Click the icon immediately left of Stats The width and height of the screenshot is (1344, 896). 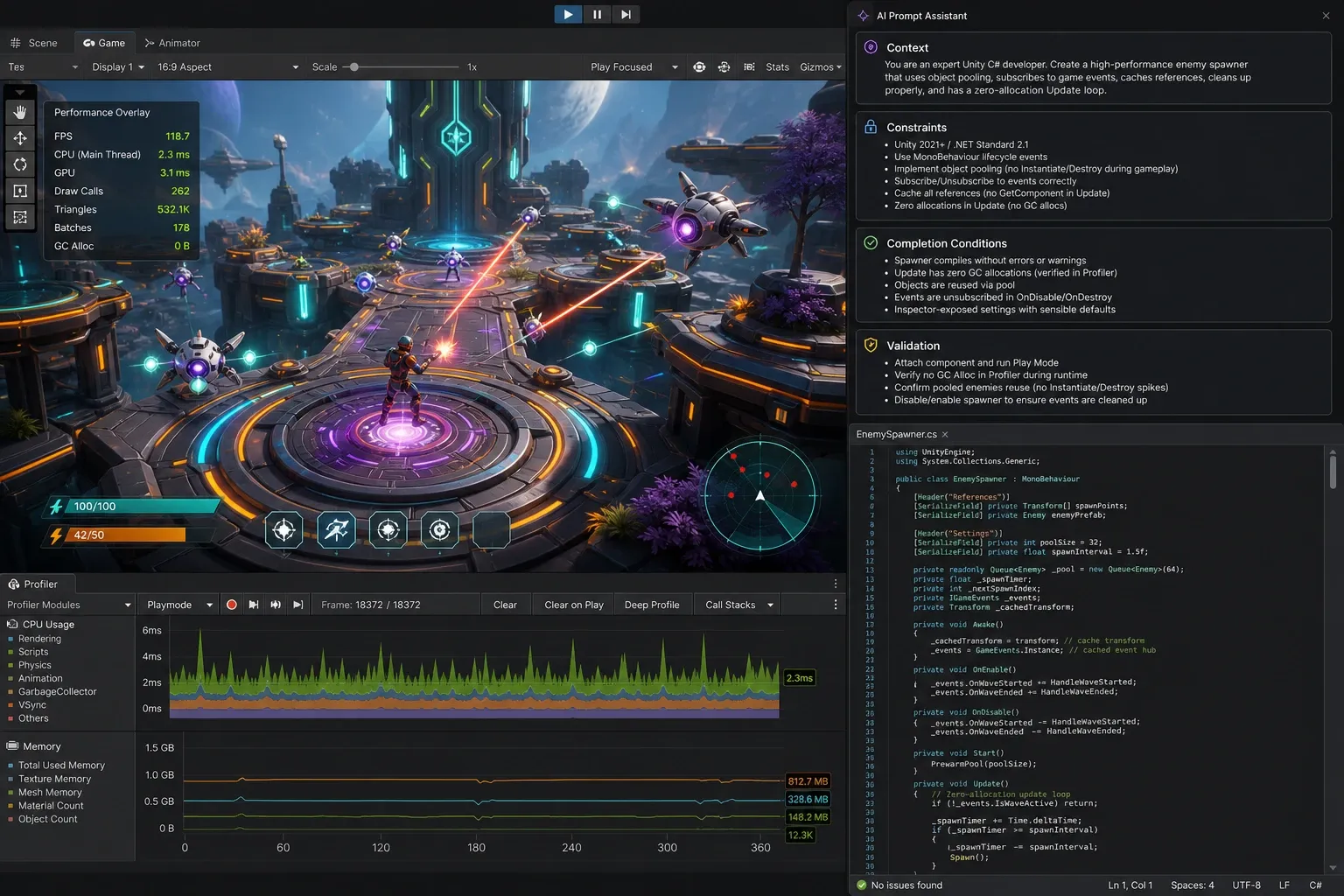(x=749, y=66)
